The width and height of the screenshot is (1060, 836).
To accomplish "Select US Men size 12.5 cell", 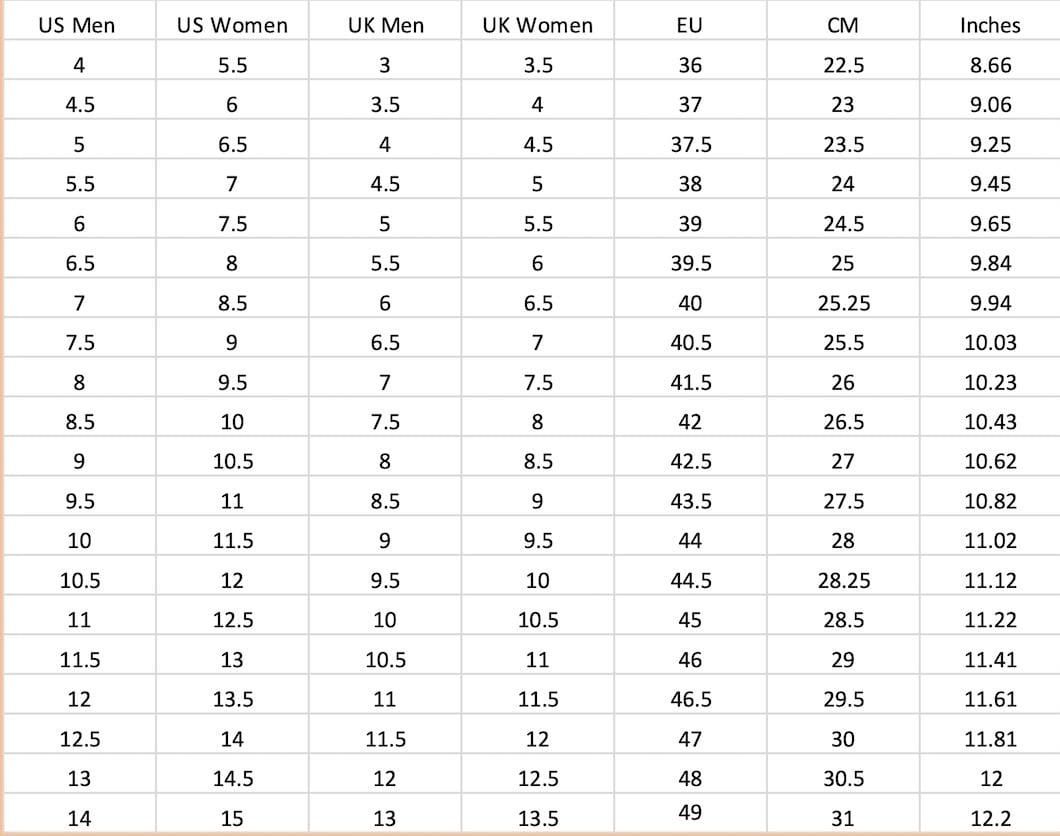I will (78, 739).
